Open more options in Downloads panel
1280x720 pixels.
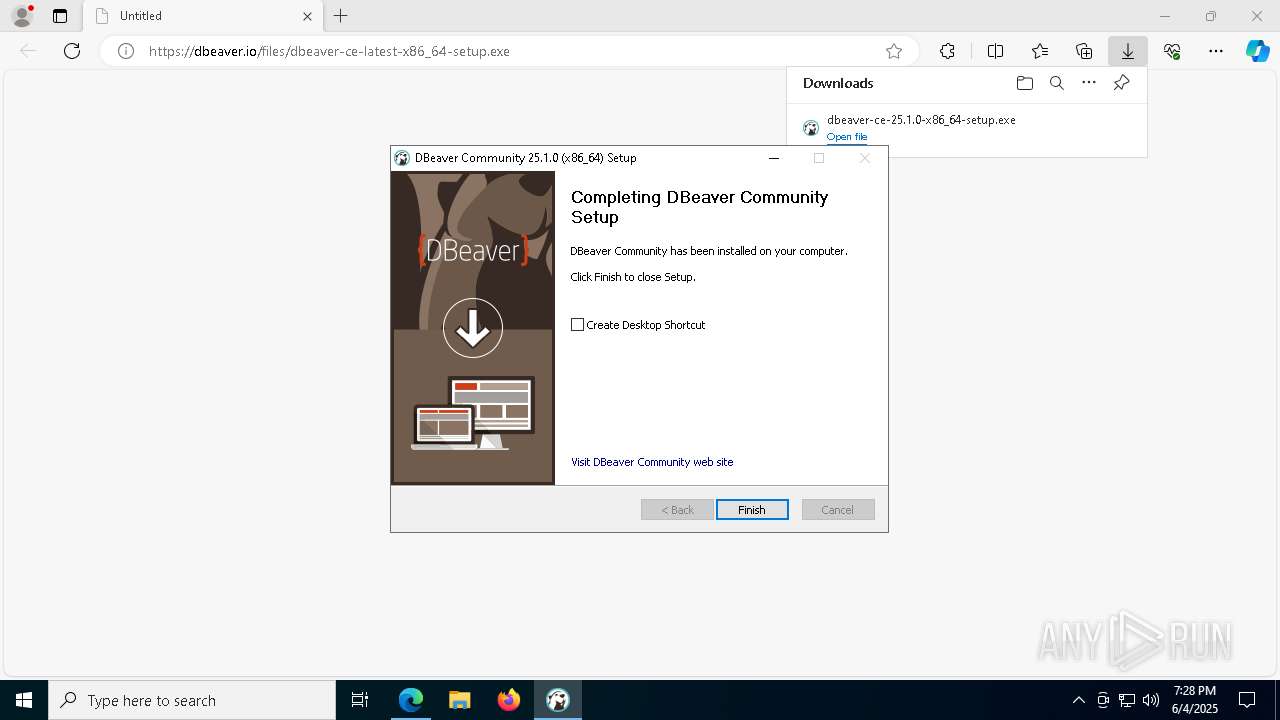click(1089, 83)
